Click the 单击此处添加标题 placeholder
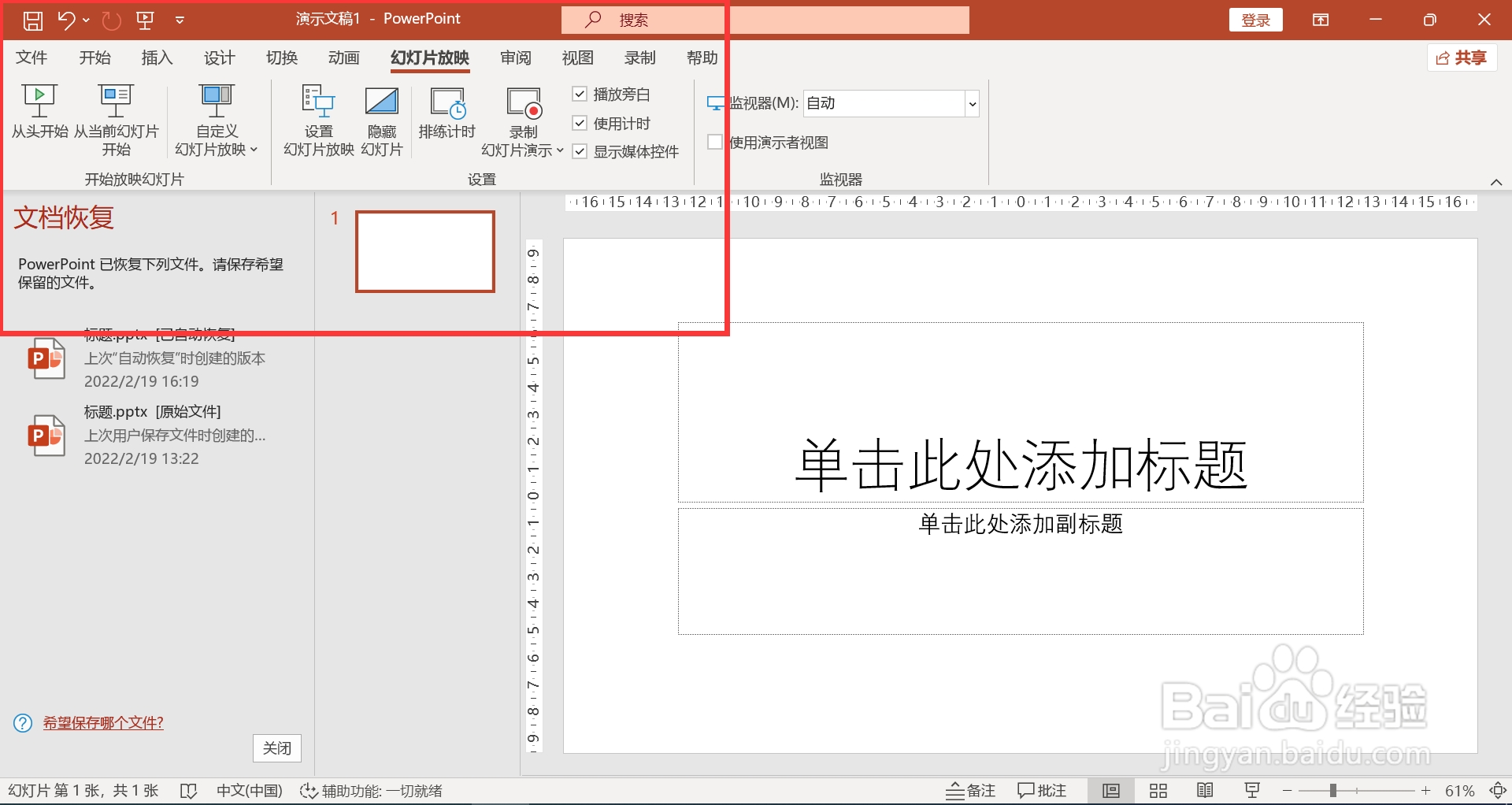The image size is (1512, 805). pyautogui.click(x=1021, y=412)
